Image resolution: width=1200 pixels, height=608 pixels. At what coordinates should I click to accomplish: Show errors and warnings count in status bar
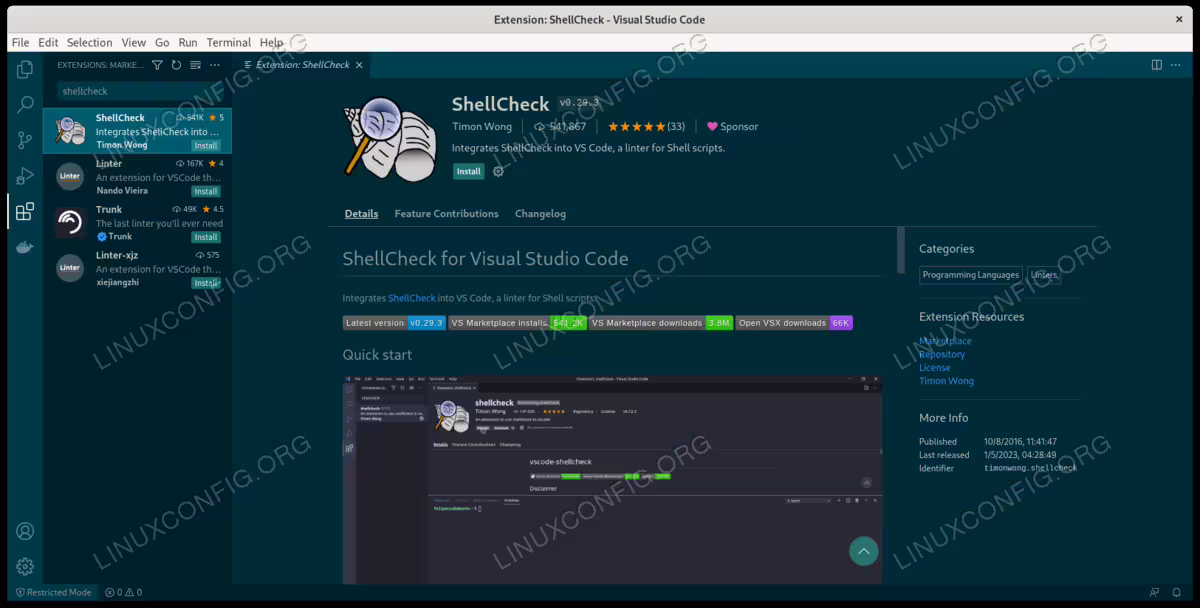(x=123, y=592)
